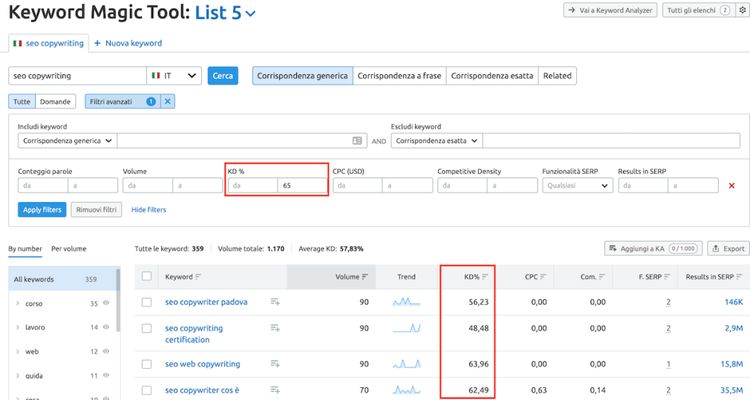The image size is (750, 400).
Task: Expand guida keyword group
Action: click(x=18, y=376)
